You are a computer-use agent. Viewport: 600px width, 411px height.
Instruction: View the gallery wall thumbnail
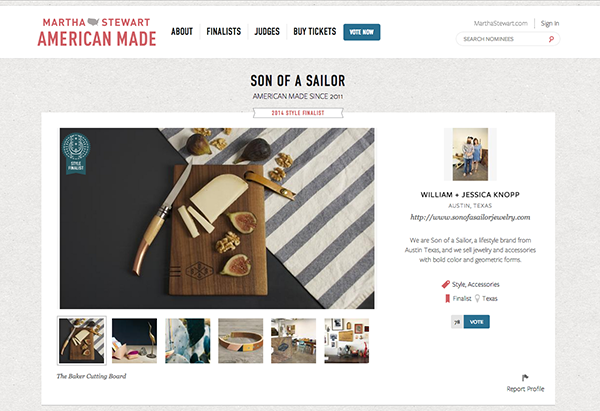[347, 341]
